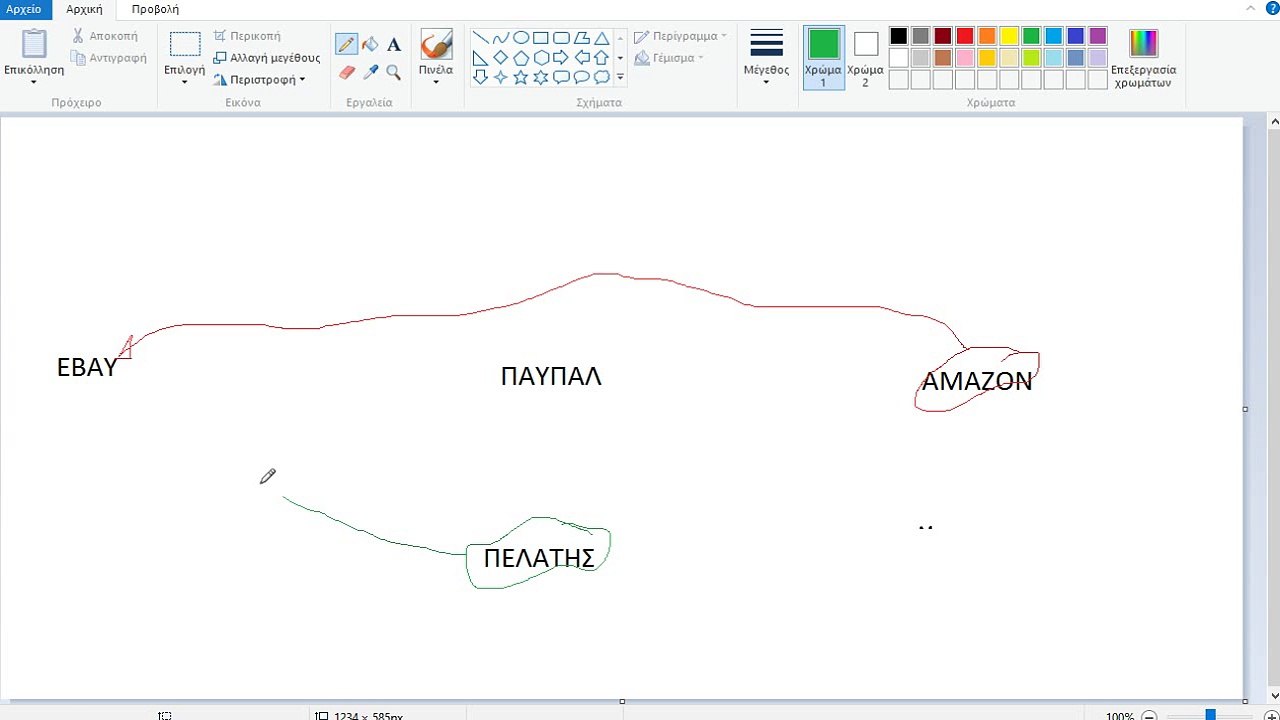The height and width of the screenshot is (720, 1280).
Task: Click the Αποκοπή cut button
Action: point(105,36)
